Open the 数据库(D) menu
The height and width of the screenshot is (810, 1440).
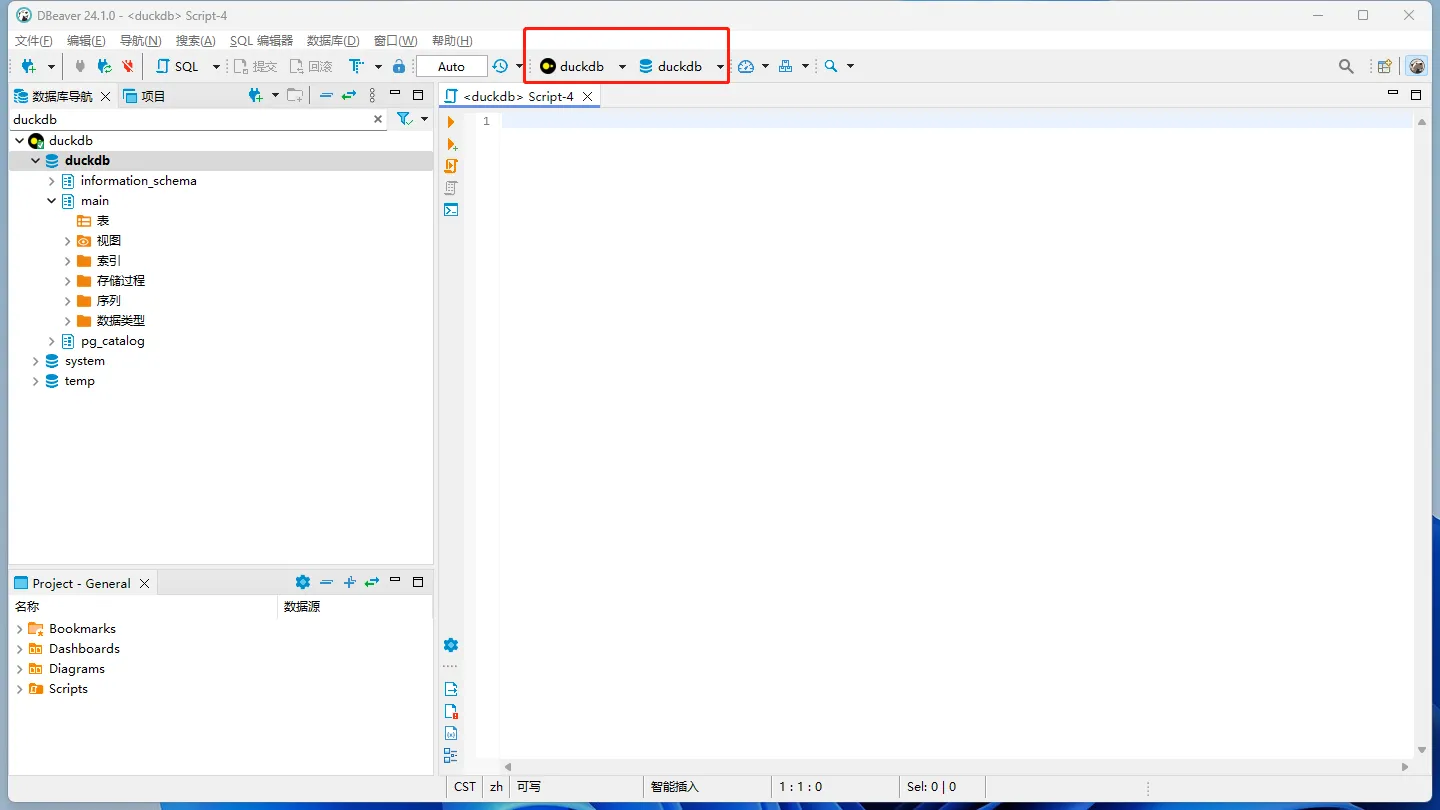(x=333, y=40)
